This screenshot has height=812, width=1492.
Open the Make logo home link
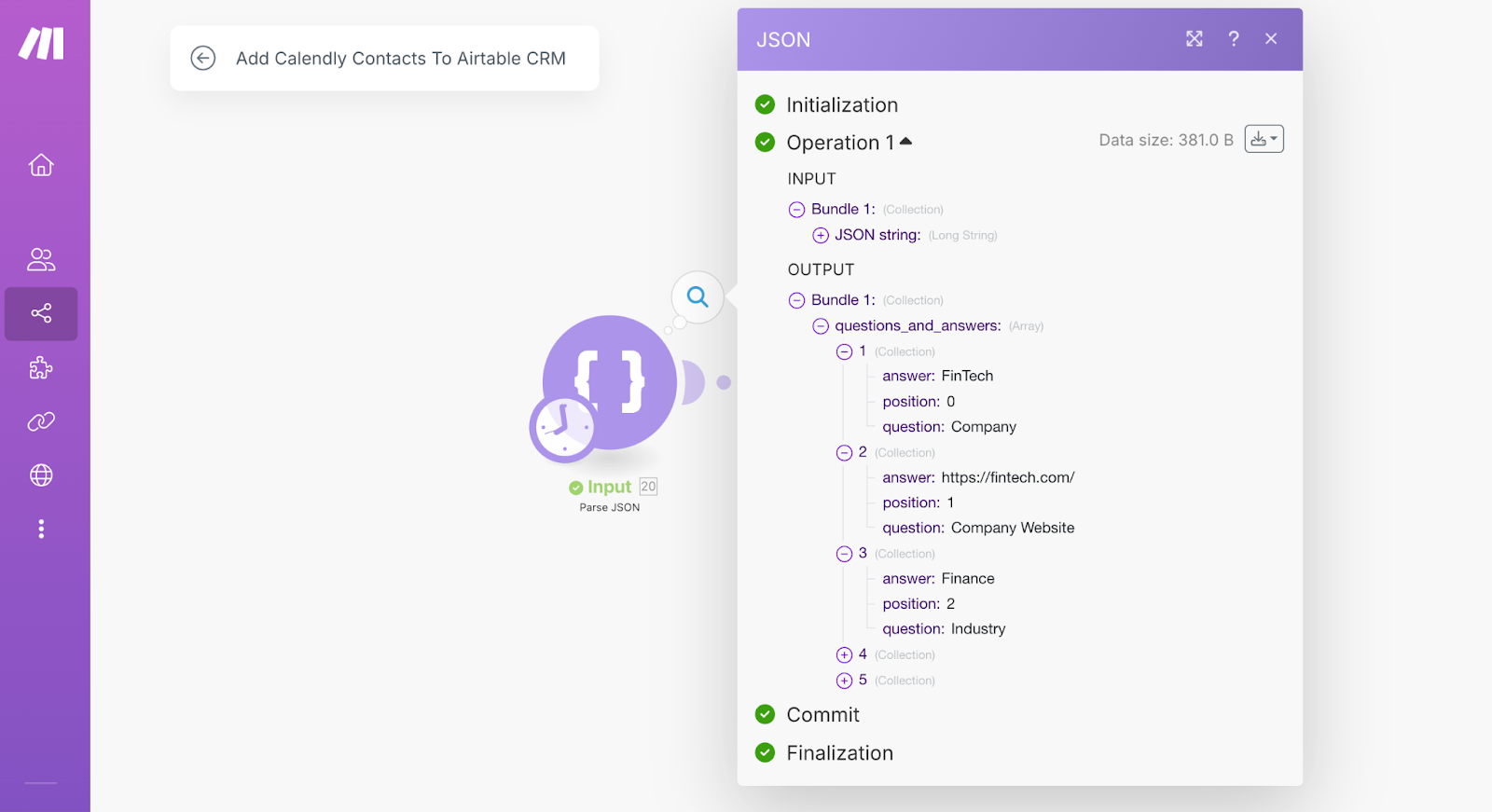[x=42, y=43]
